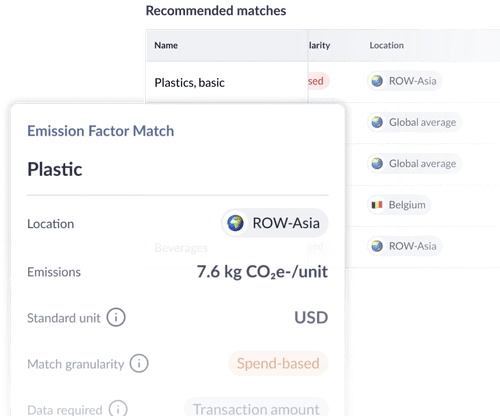Click the Belgium flag icon
The image size is (500, 416).
[x=377, y=205]
